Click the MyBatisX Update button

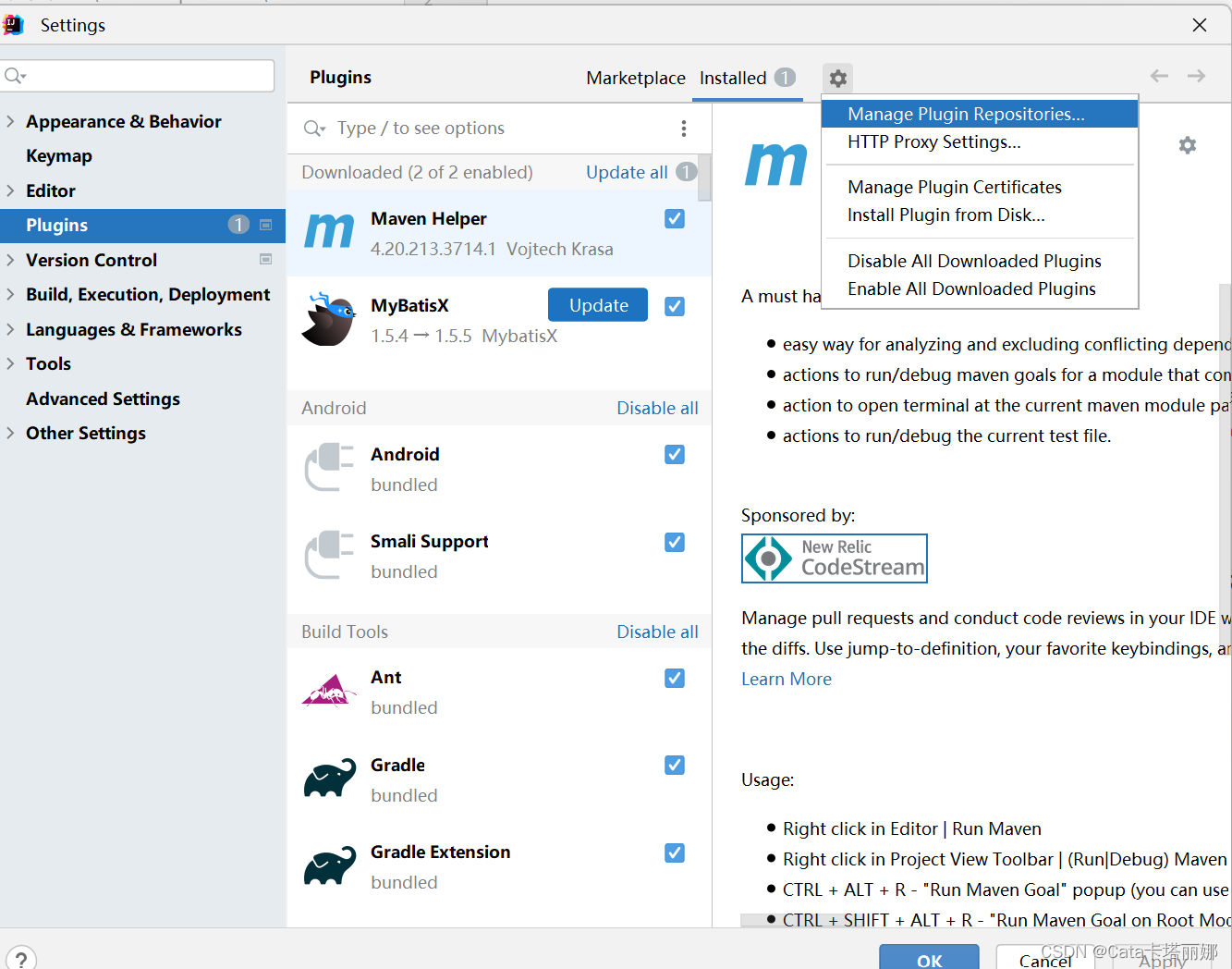(x=598, y=305)
